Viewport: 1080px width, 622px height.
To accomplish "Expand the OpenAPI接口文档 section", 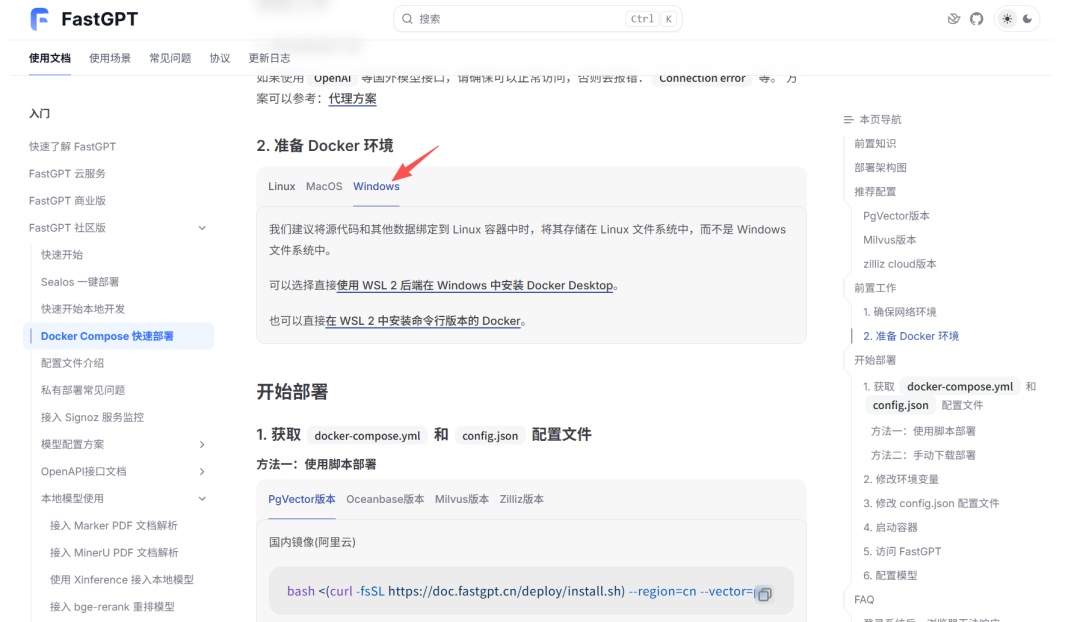I will [202, 471].
